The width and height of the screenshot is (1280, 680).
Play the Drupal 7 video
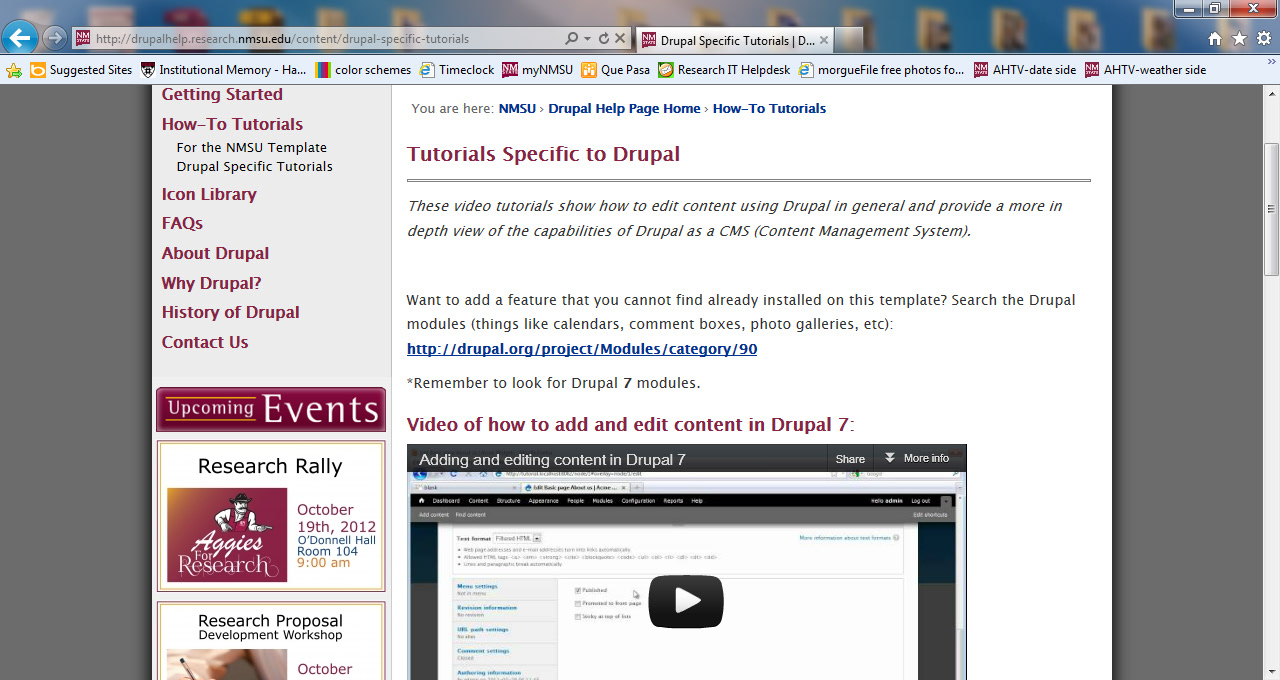click(x=686, y=601)
